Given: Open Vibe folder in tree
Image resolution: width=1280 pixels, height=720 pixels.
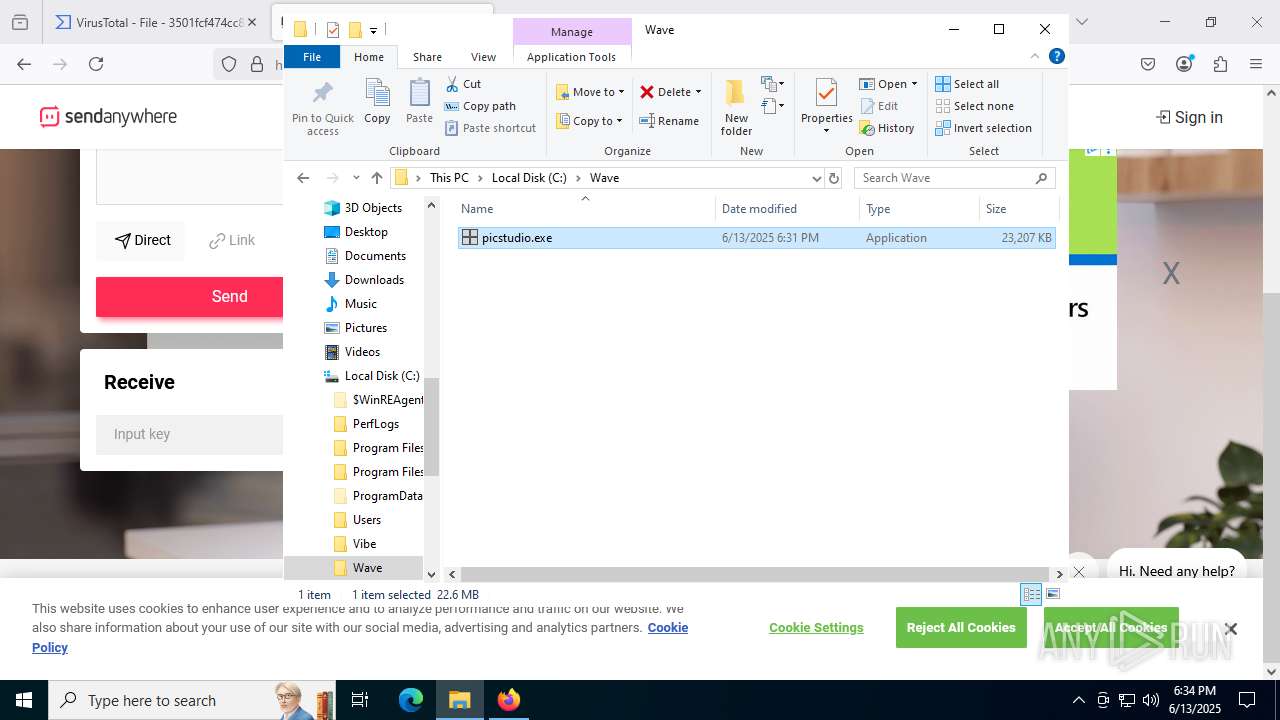Looking at the screenshot, I should point(364,544).
